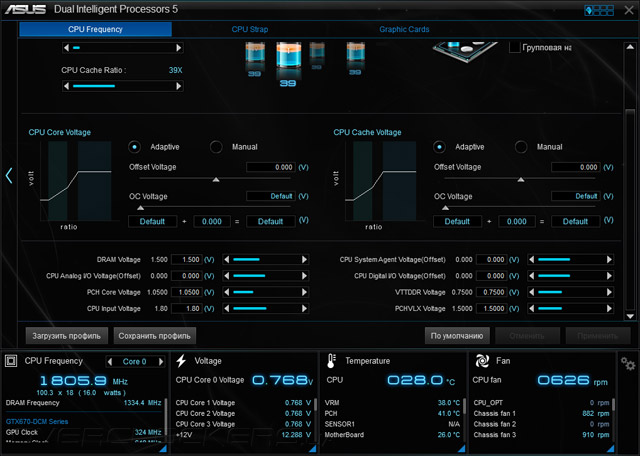Click the CPU Frequency chip icon
This screenshot has width=640, height=456.
(x=11, y=361)
